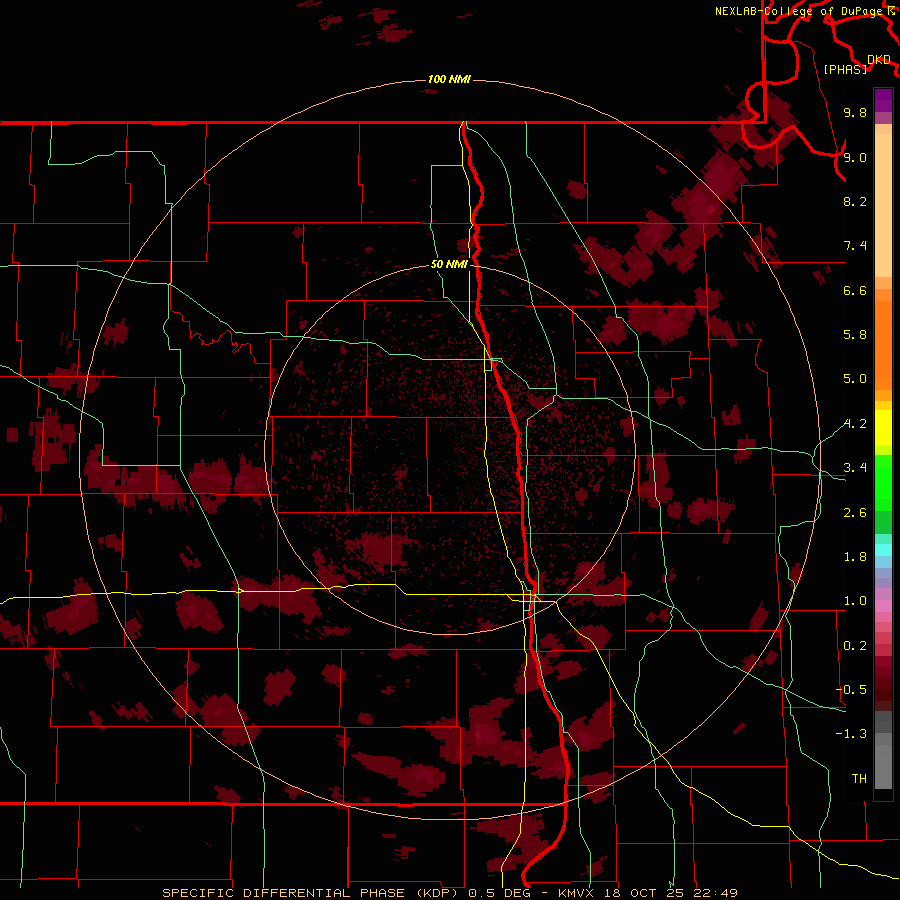Viewport: 900px width, 900px height.
Task: Click the "100 NMI" range ring label
Action: tap(449, 79)
